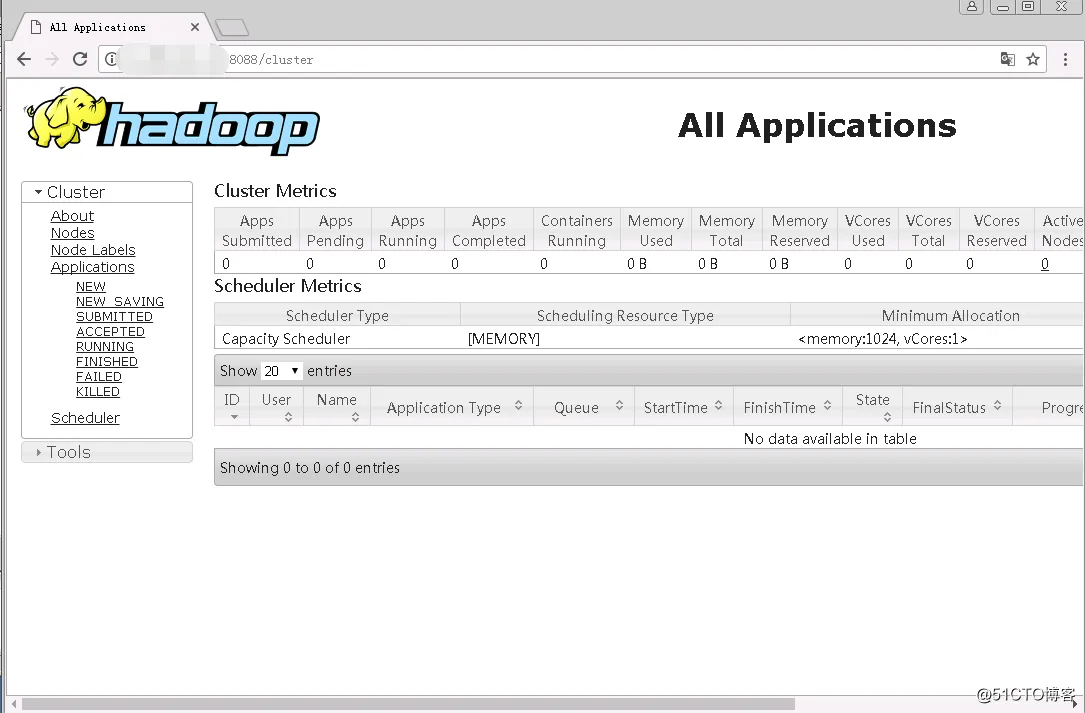Click the horizontal scrollbar thumb
The height and width of the screenshot is (713, 1085).
point(408,704)
